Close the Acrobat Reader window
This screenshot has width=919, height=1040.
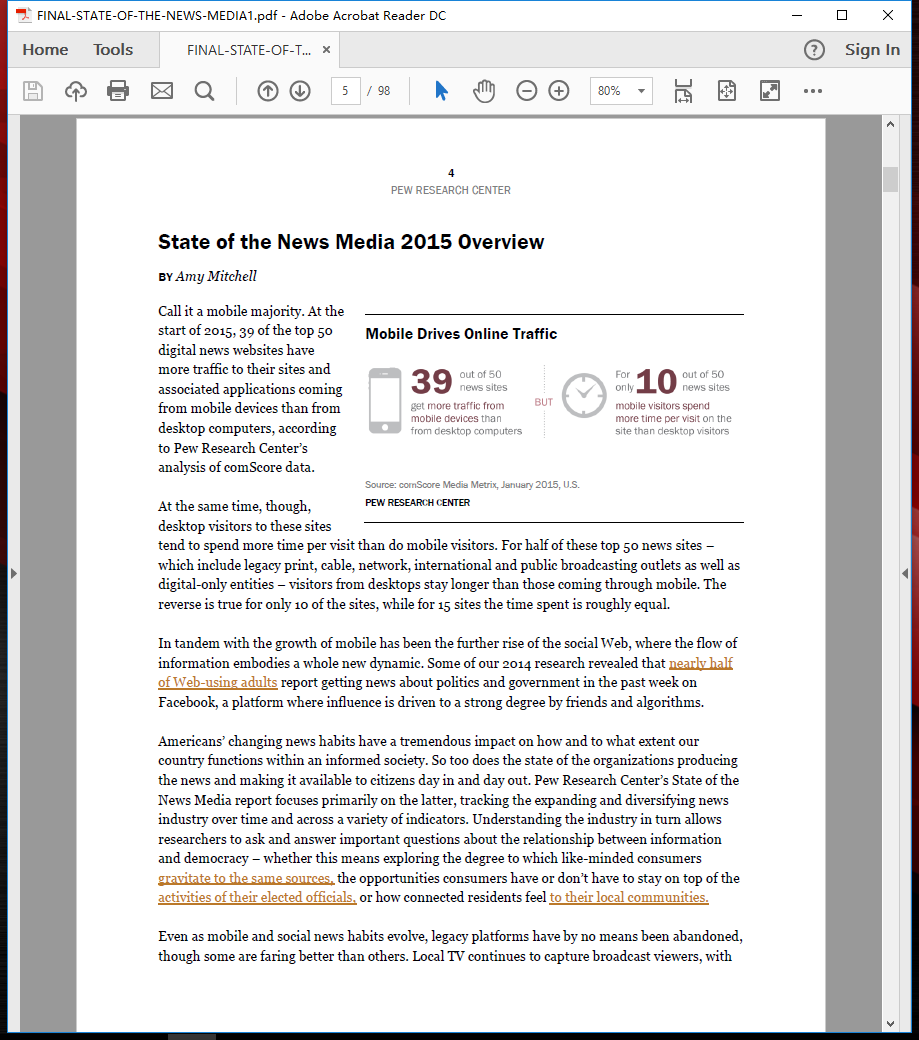point(888,15)
